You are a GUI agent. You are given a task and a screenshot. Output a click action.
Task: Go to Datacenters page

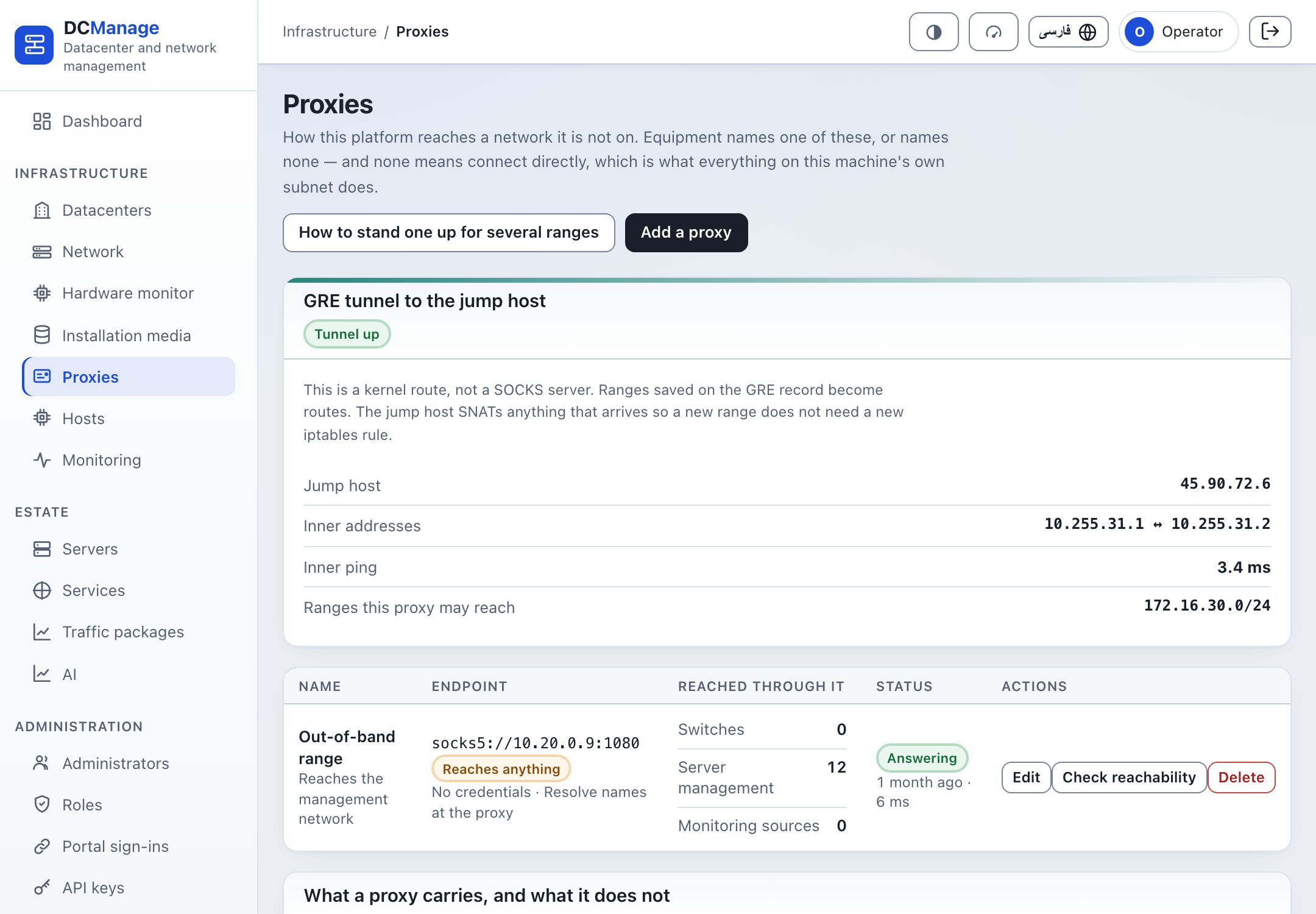pyautogui.click(x=129, y=210)
